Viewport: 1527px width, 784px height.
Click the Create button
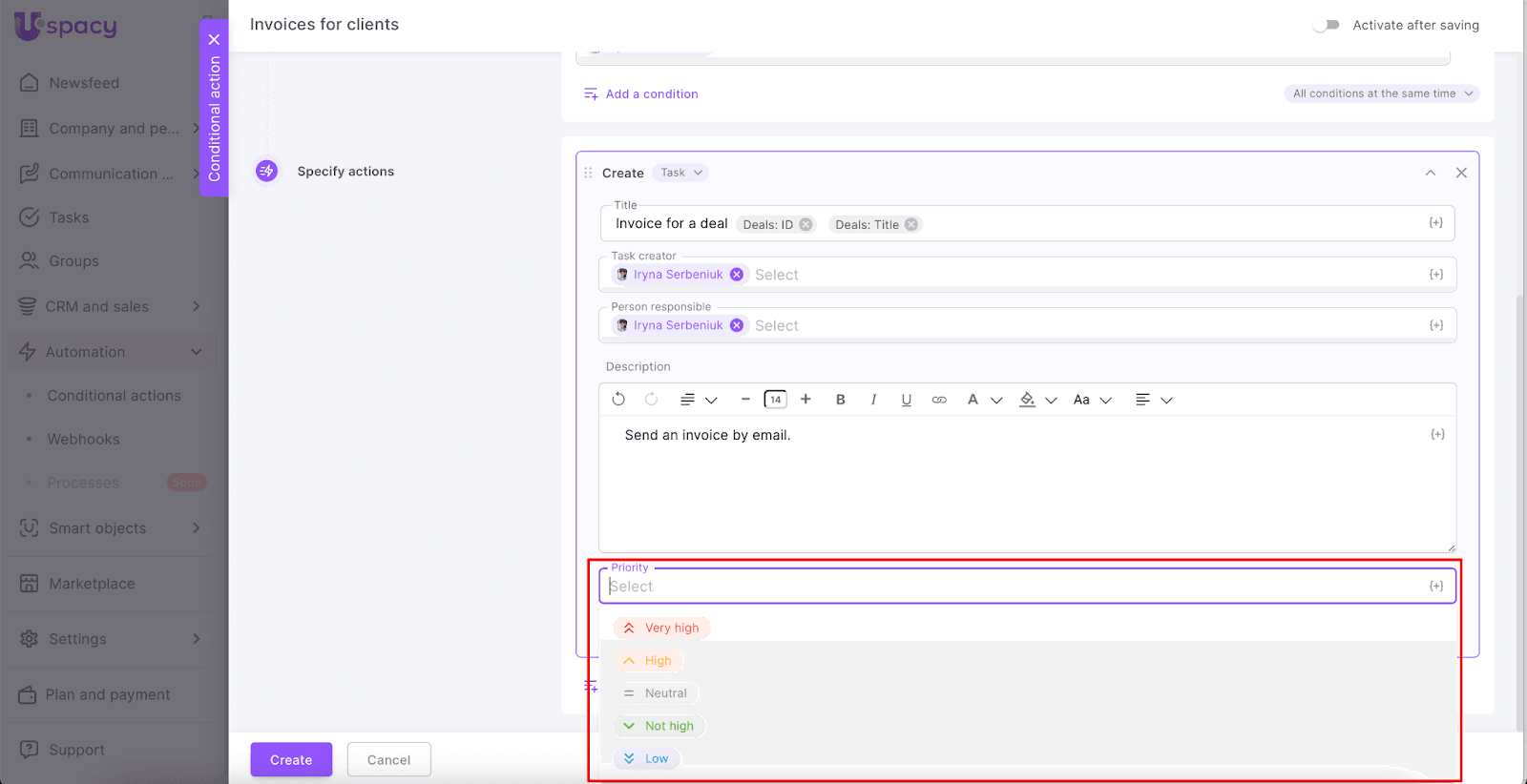click(291, 759)
